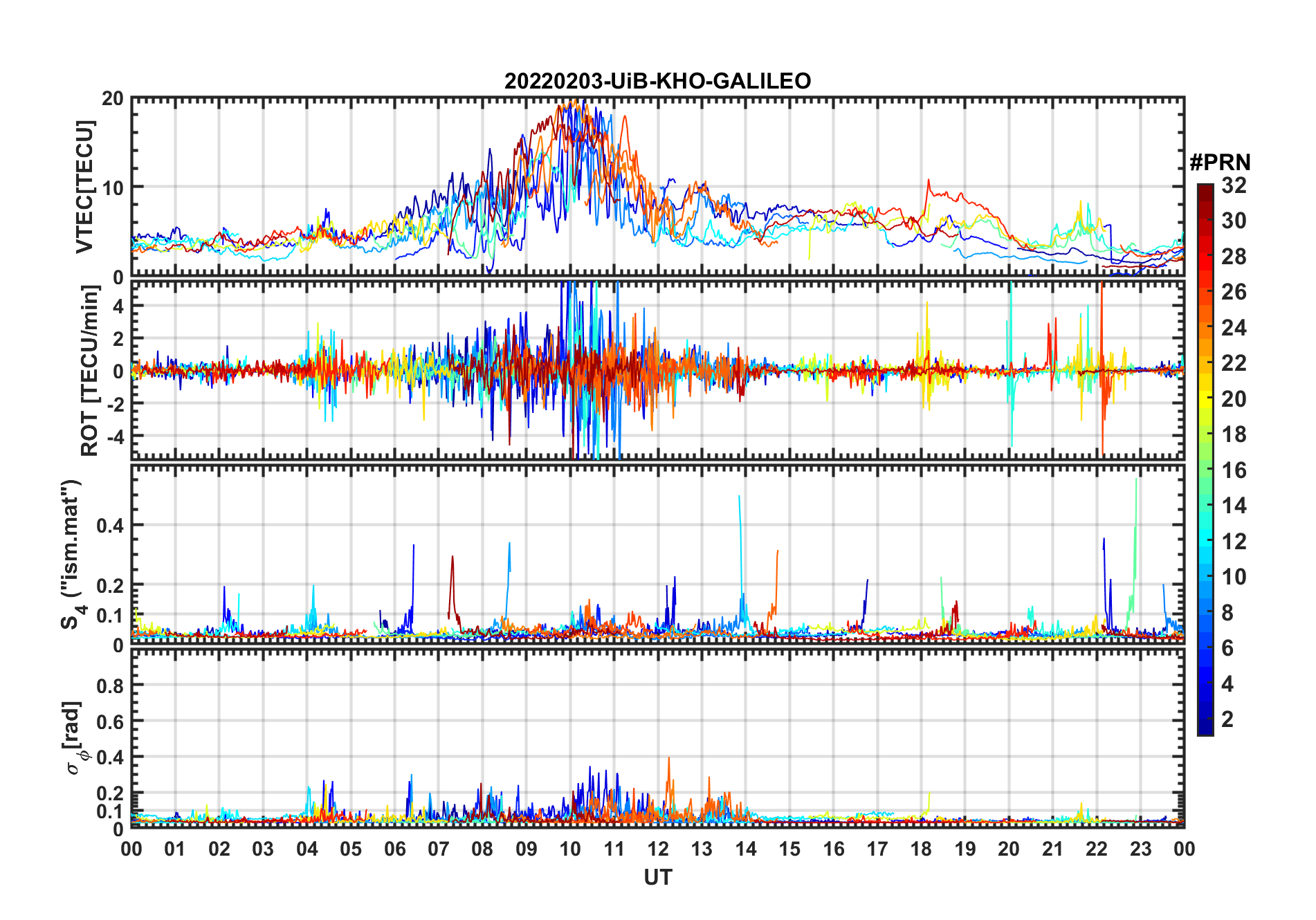The image size is (1316, 920).
Task: Click ROT y-axis tick label -2
Action: click(x=115, y=404)
